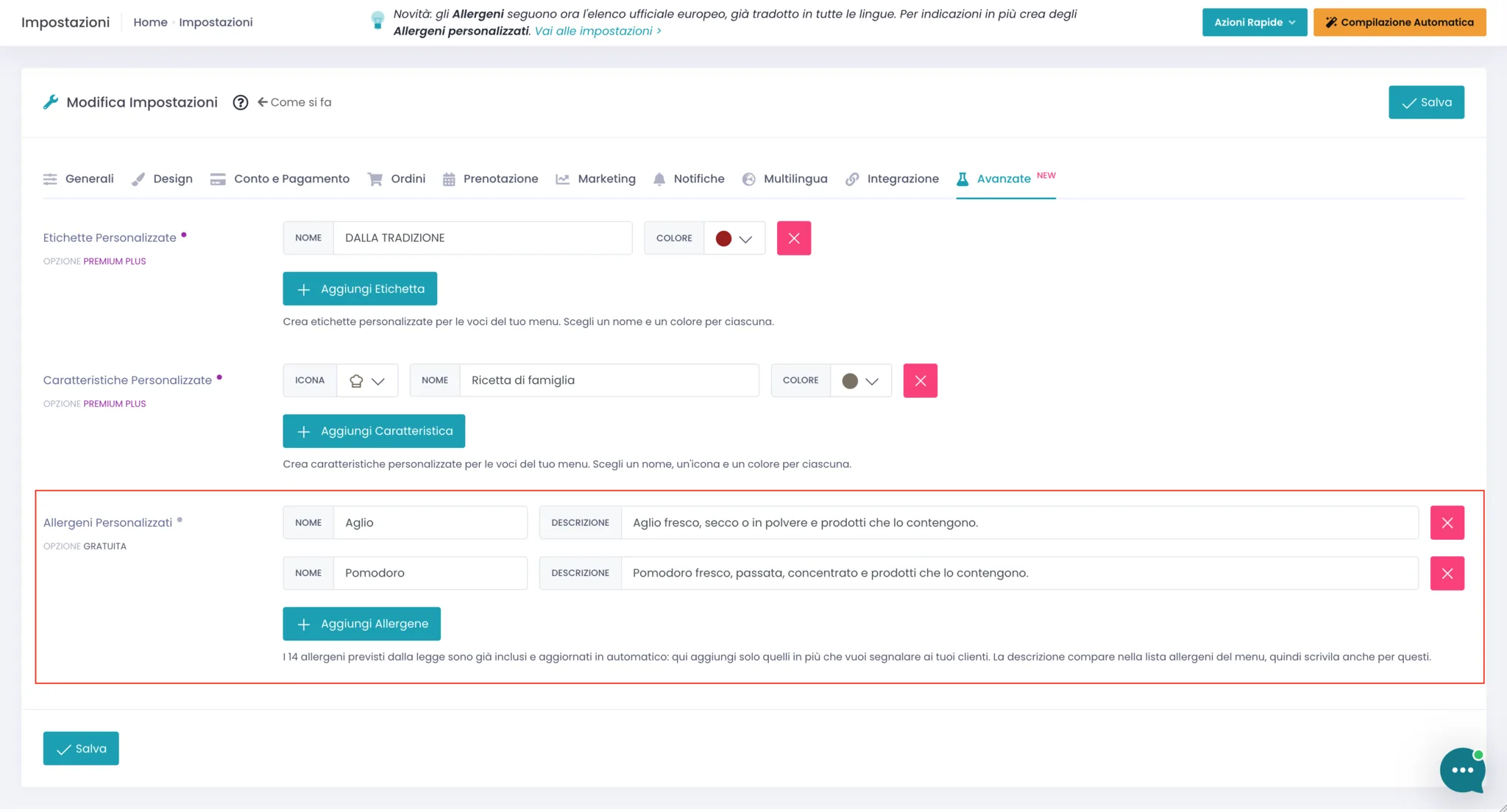Switch to the Multilingua tab

coord(784,179)
